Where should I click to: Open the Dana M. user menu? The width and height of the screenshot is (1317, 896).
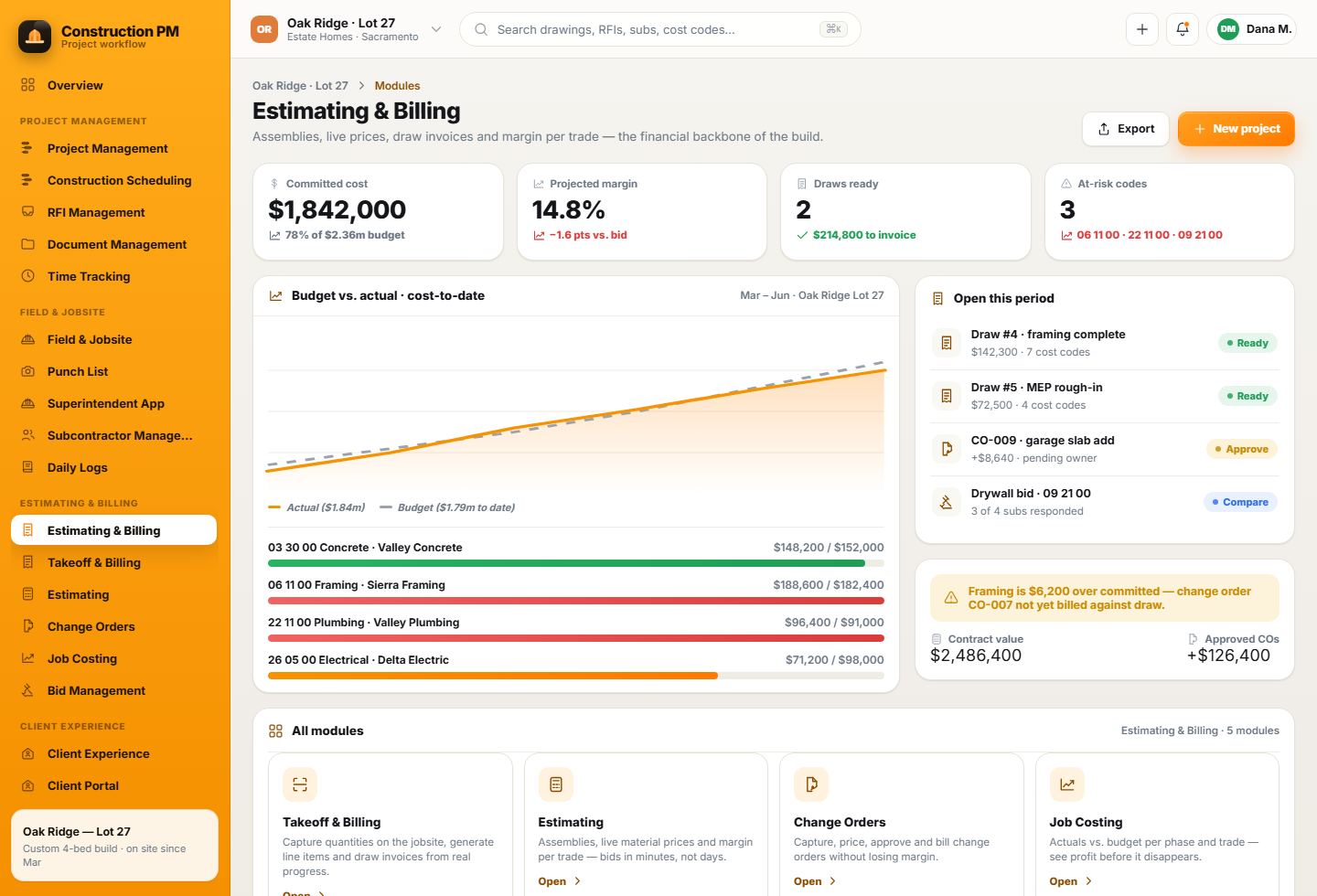(x=1252, y=29)
